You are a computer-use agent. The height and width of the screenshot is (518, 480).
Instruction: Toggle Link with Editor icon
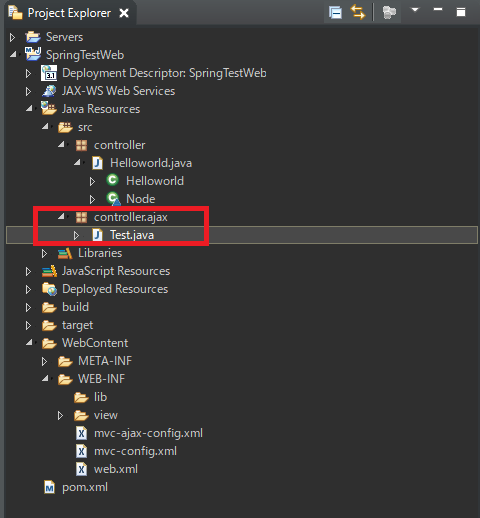[x=358, y=13]
